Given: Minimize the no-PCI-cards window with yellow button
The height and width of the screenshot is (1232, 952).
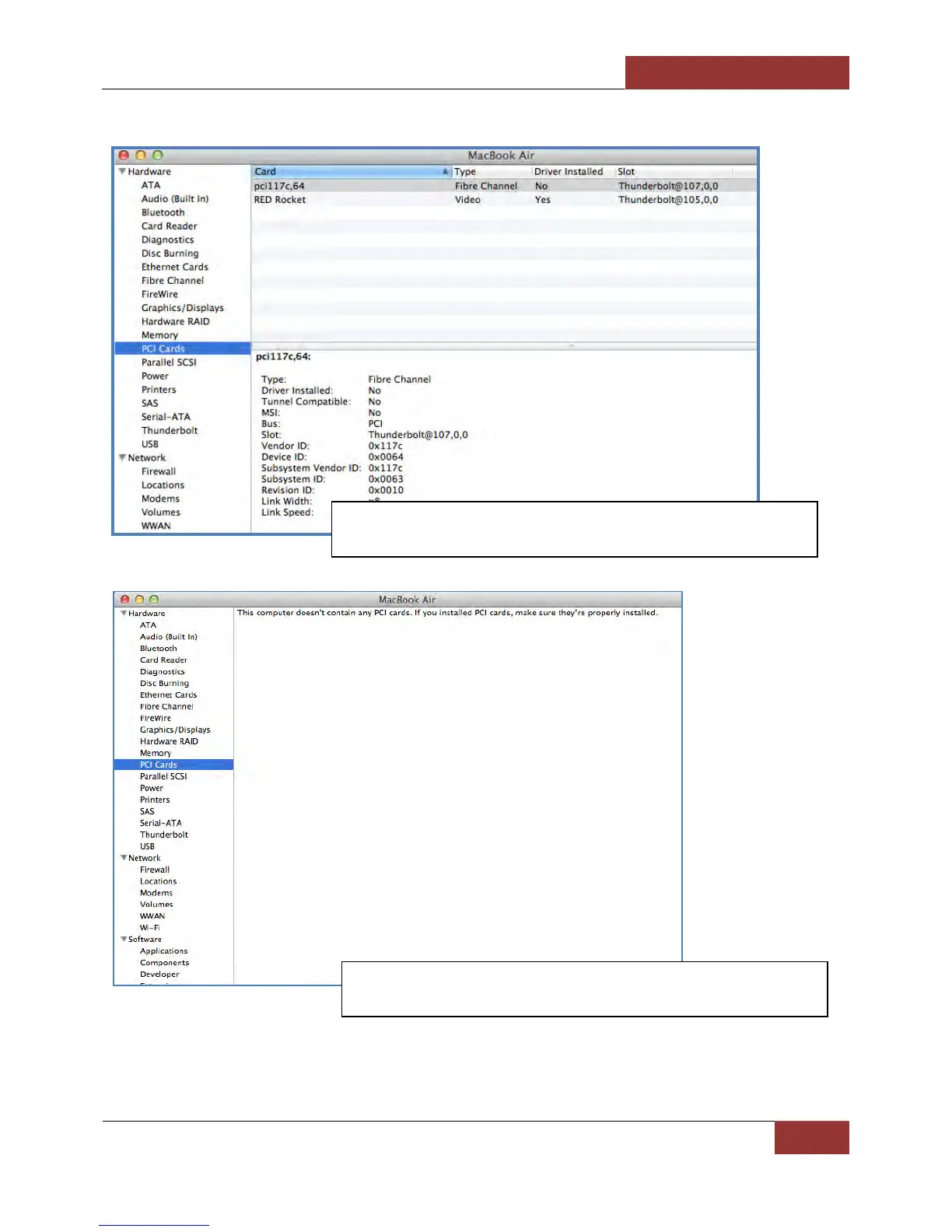Looking at the screenshot, I should [x=139, y=600].
